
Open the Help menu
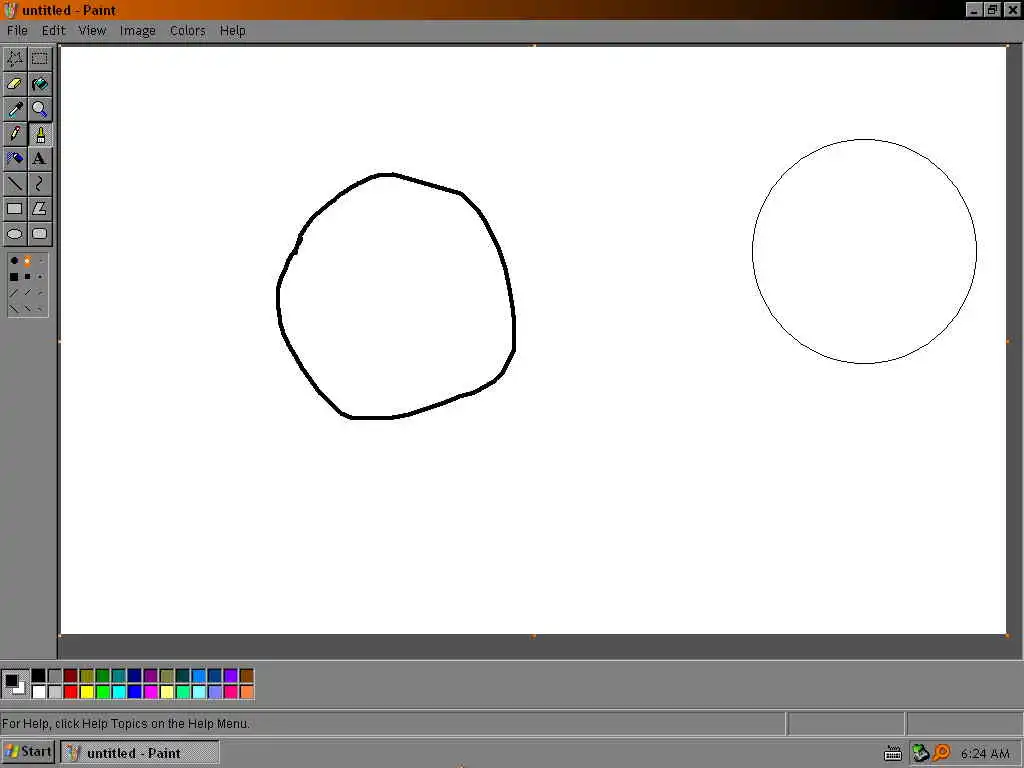pyautogui.click(x=232, y=31)
